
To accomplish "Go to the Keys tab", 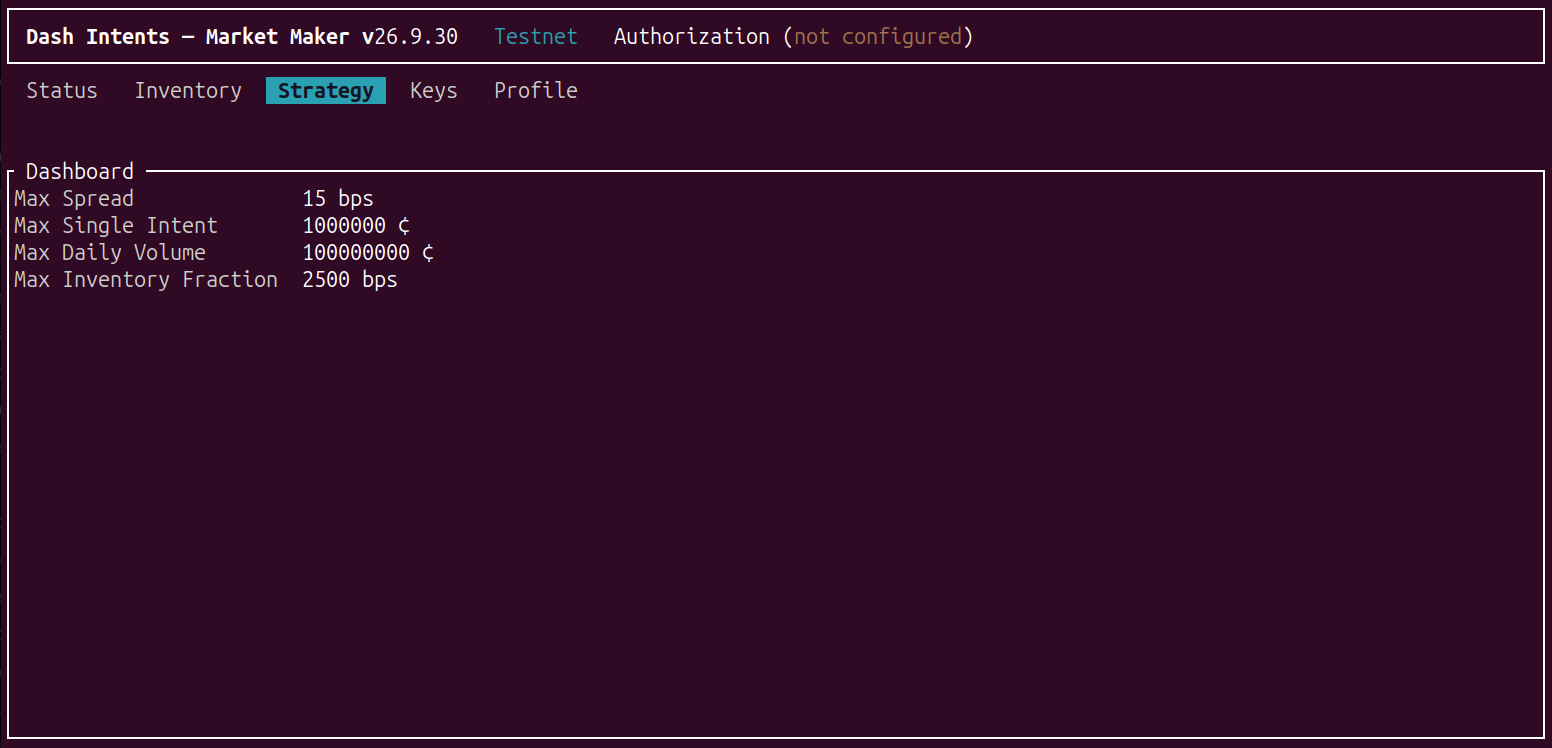I will [434, 91].
